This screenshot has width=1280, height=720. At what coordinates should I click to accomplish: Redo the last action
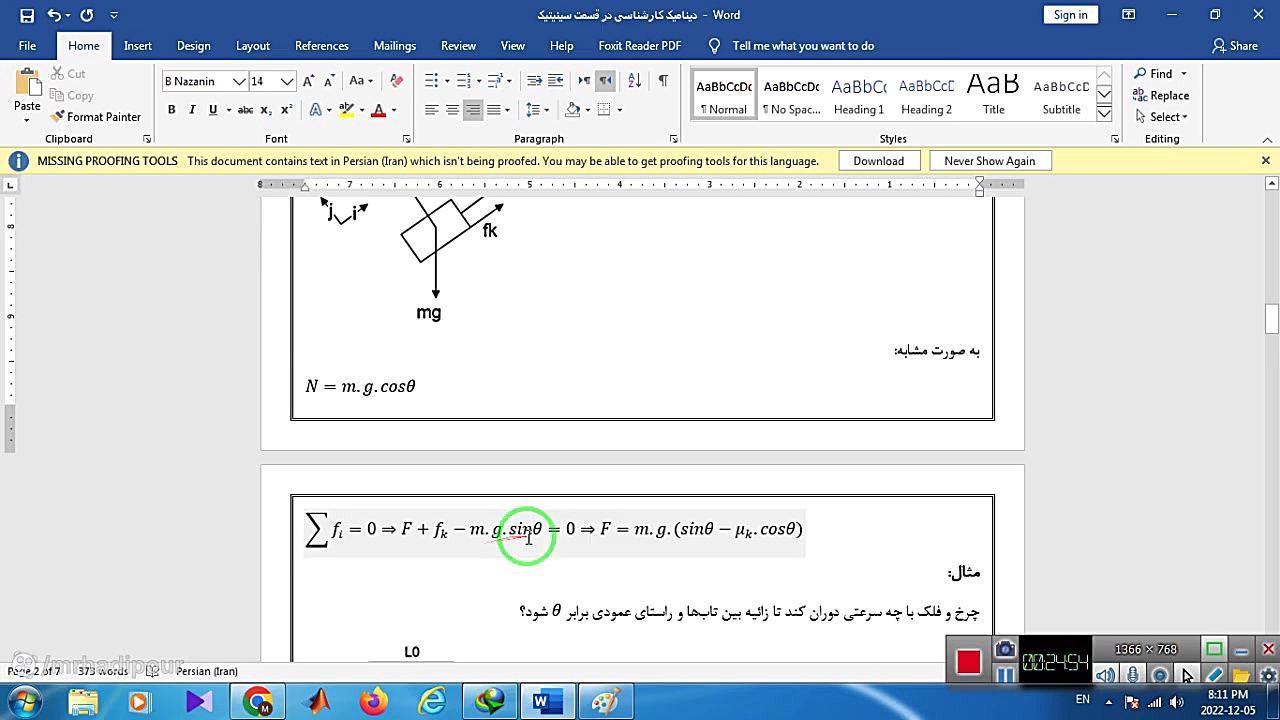coord(86,15)
